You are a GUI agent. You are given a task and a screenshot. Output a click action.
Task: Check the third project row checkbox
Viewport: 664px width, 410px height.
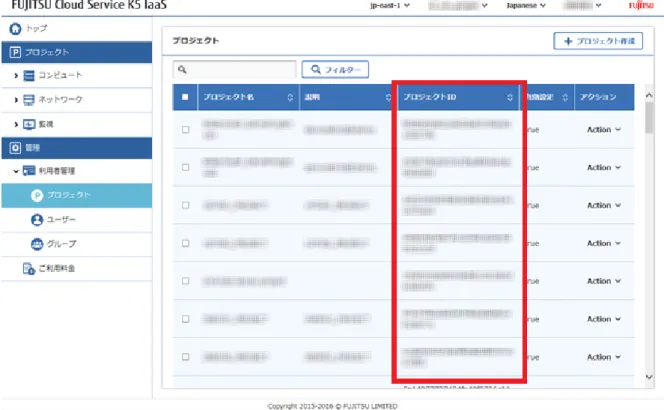[x=185, y=205]
